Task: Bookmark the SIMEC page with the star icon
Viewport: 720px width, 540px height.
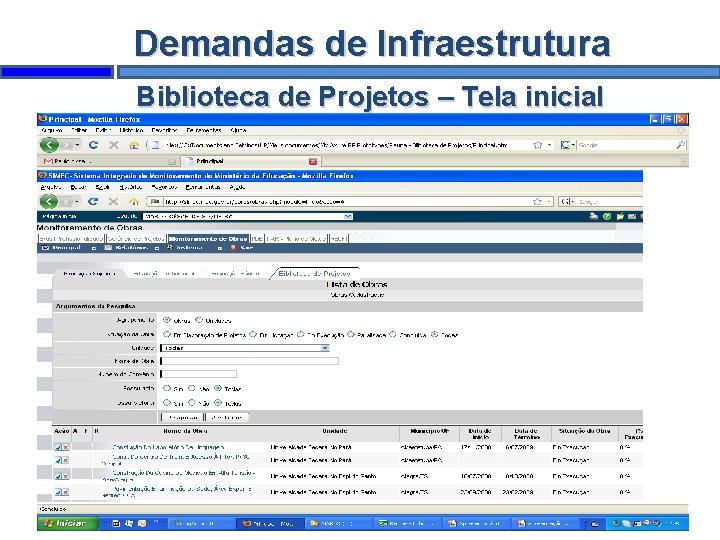Action: point(537,202)
